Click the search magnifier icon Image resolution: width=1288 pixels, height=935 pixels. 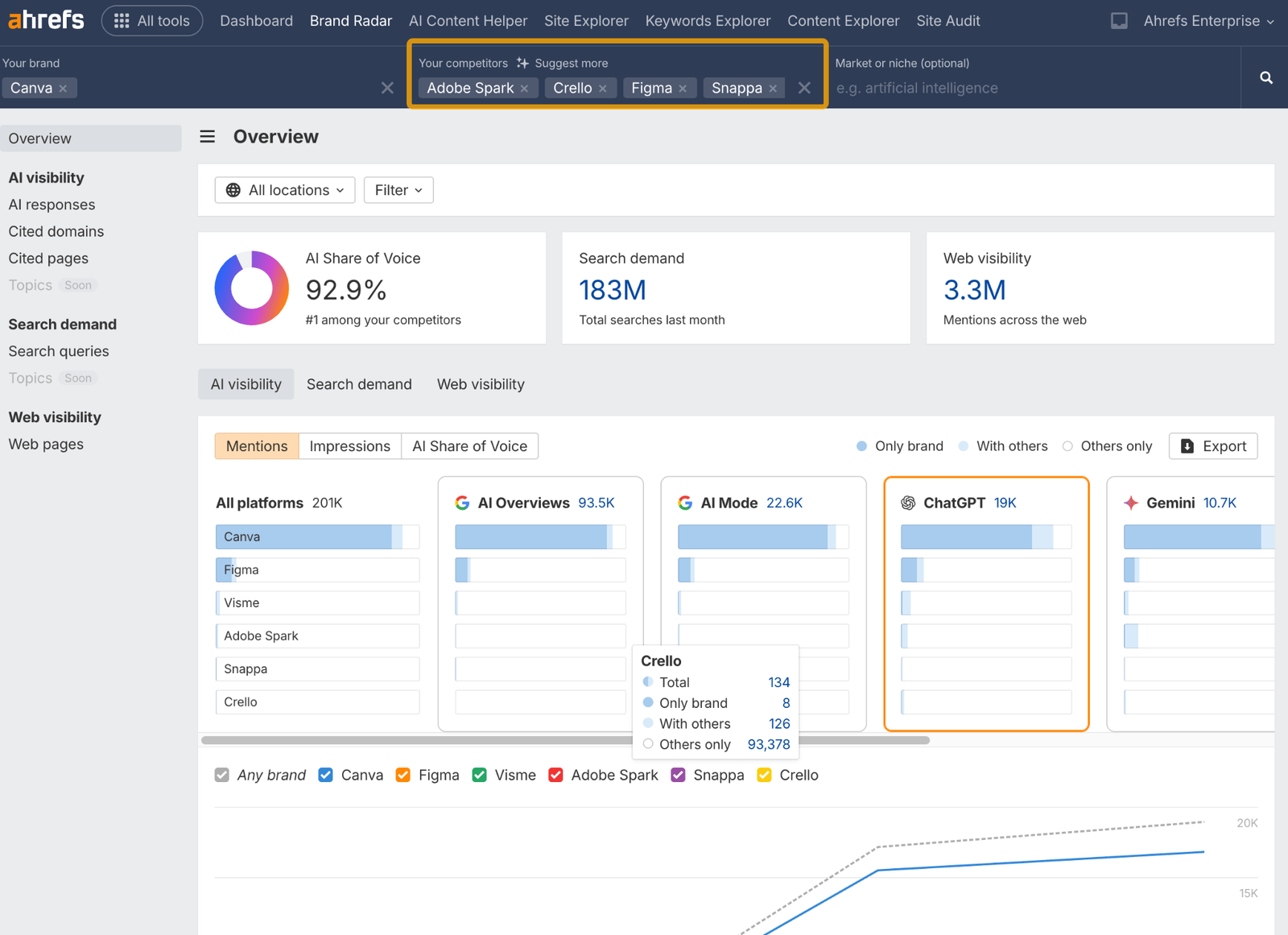[1265, 77]
